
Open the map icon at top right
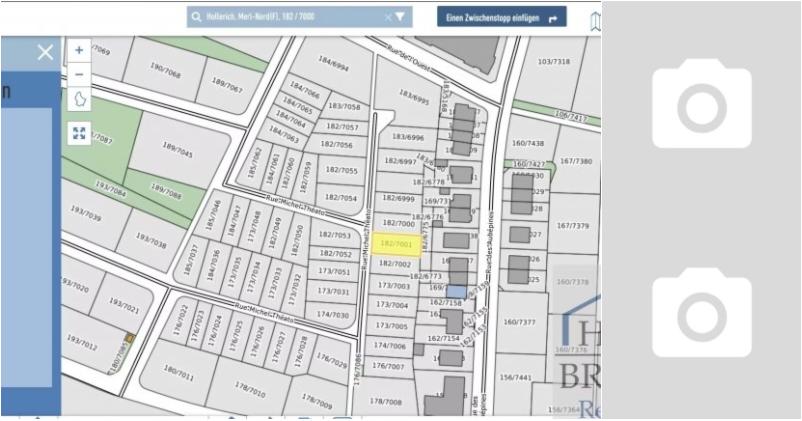click(x=595, y=19)
